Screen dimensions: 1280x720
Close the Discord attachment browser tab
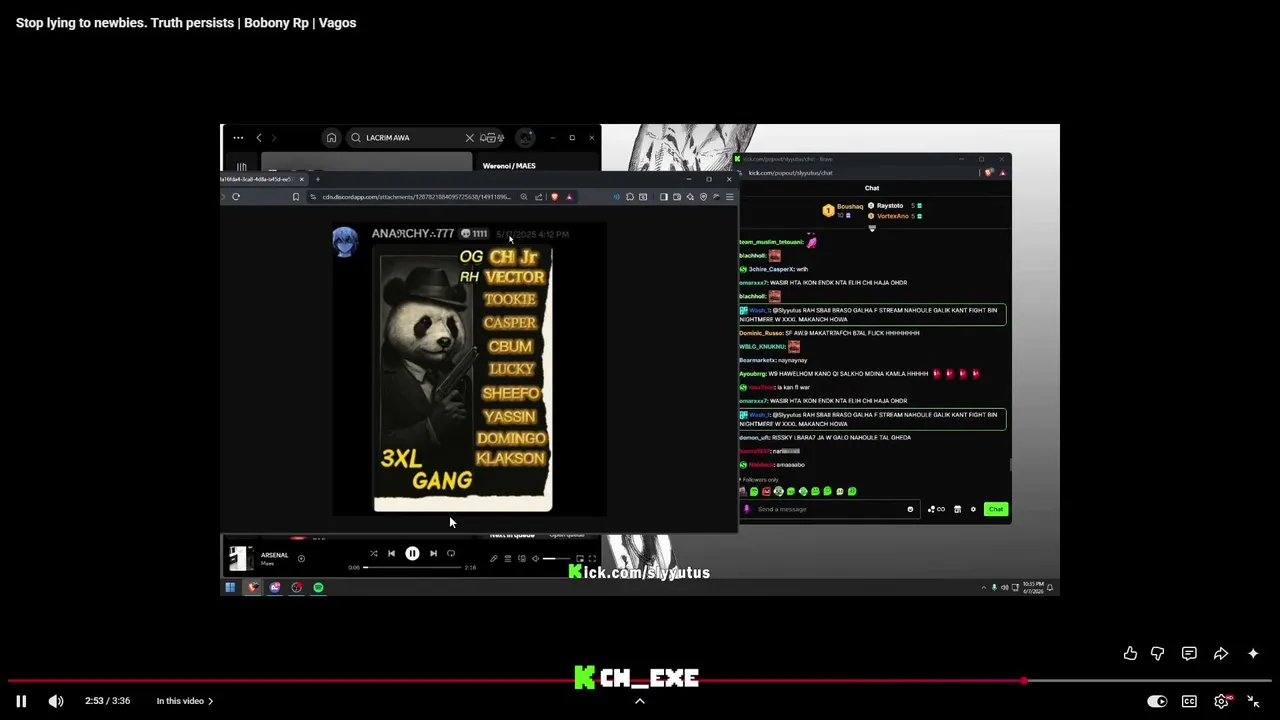point(303,179)
